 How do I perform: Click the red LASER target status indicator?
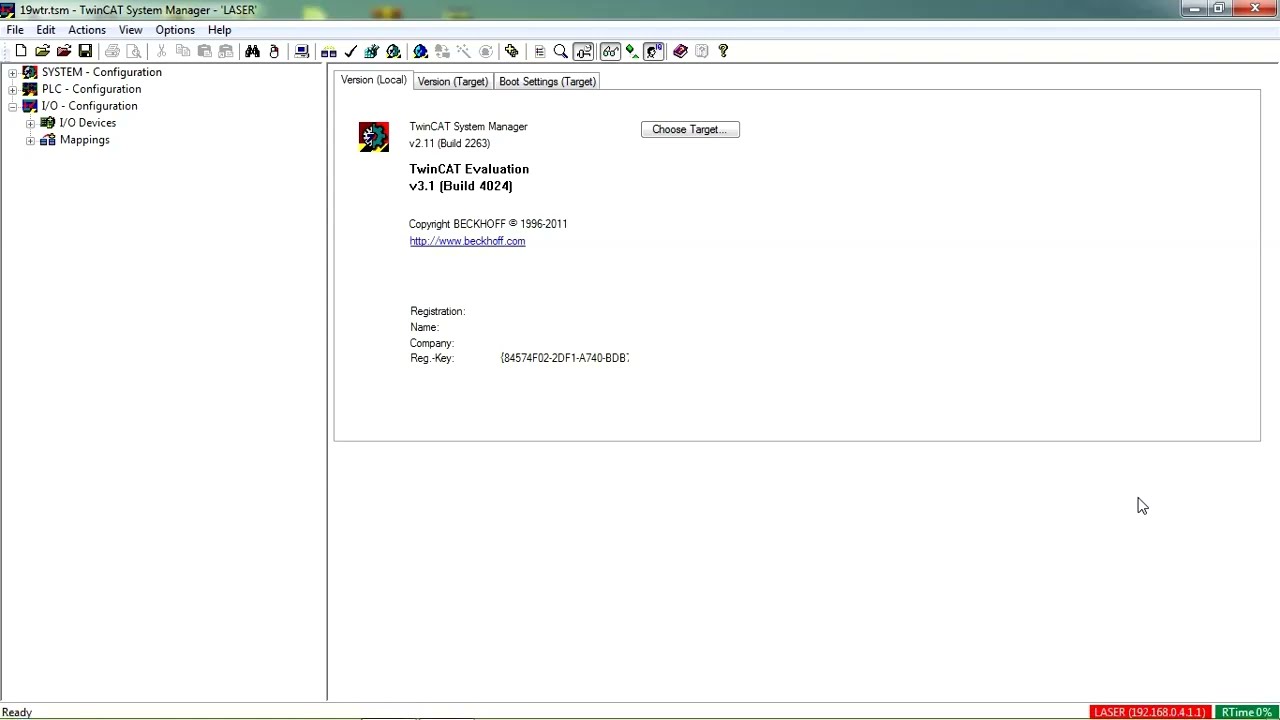1150,712
